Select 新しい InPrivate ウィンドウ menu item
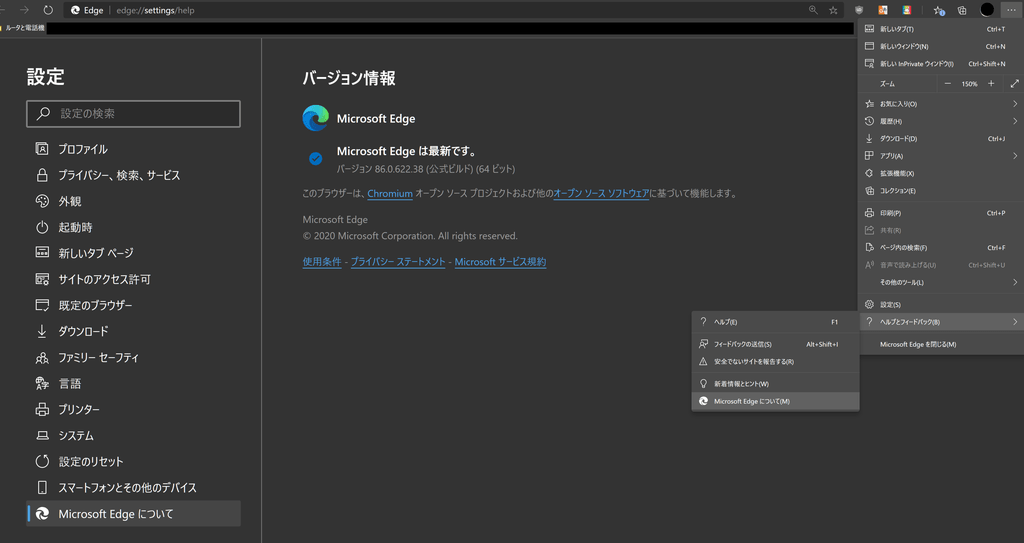This screenshot has height=543, width=1024. 940,64
